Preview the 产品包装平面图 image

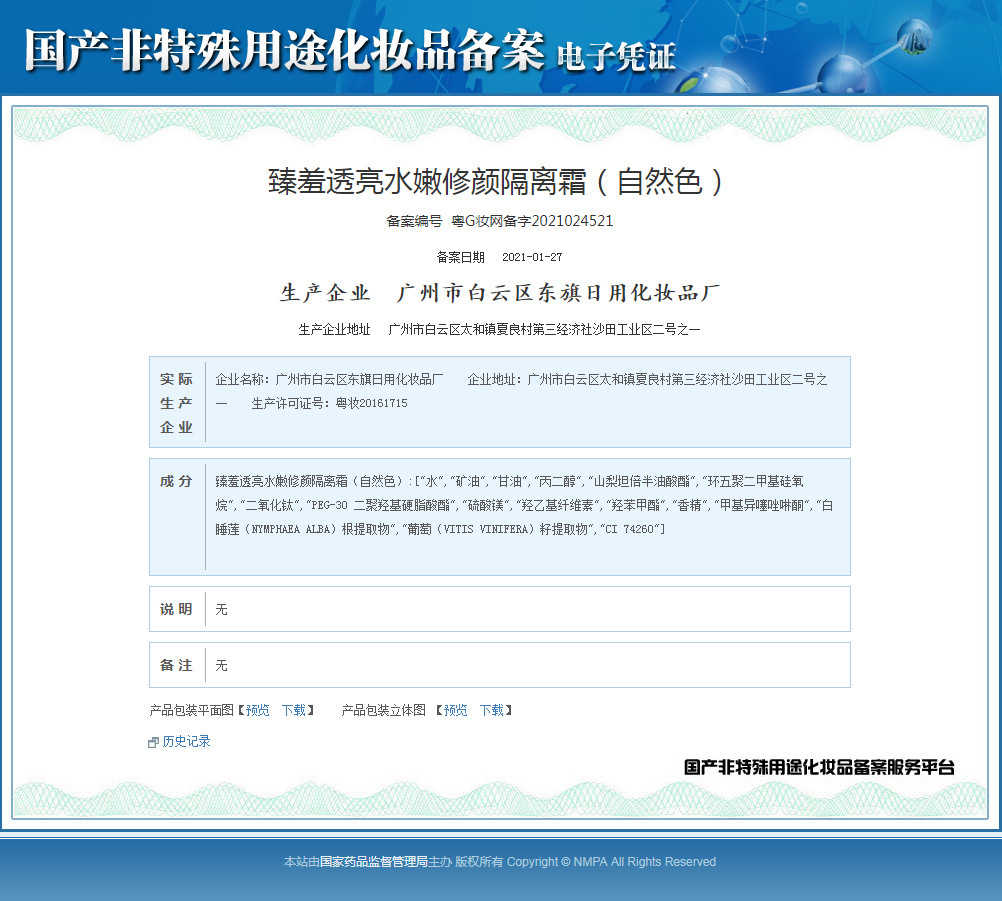coord(258,710)
